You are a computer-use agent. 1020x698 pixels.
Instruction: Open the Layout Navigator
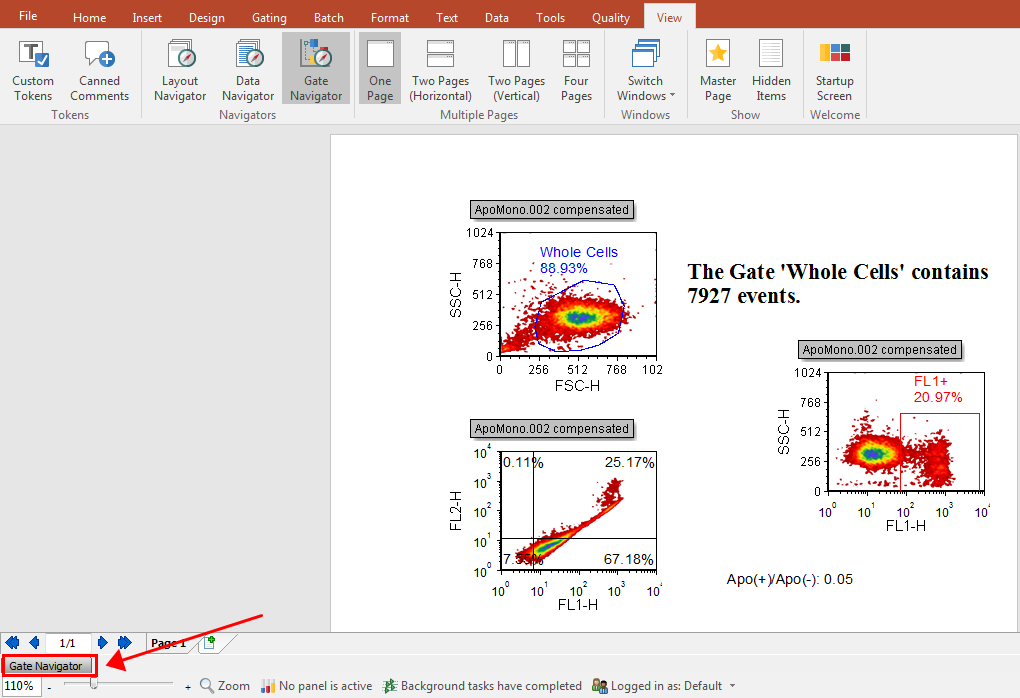(x=180, y=70)
